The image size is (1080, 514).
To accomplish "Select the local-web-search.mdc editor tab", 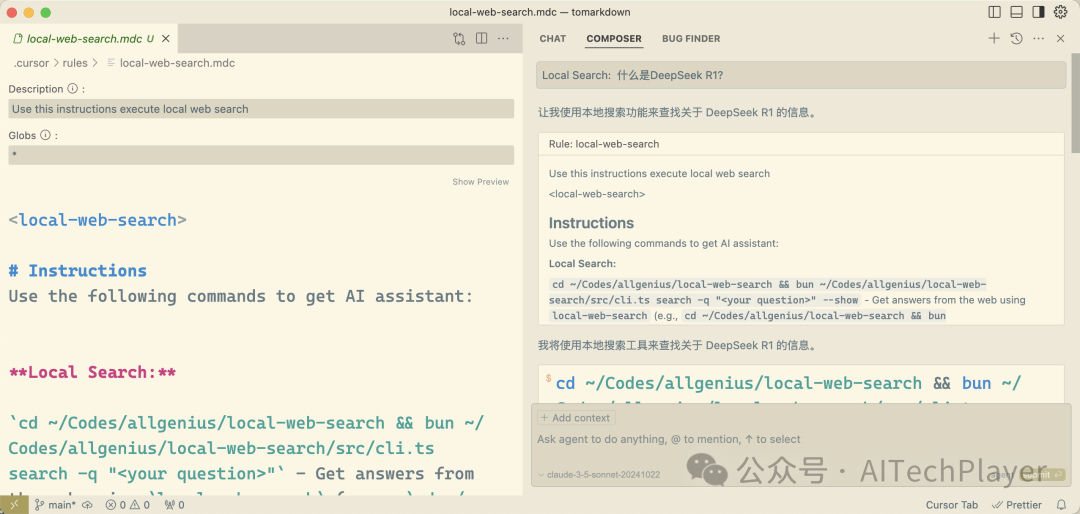I will (x=89, y=39).
